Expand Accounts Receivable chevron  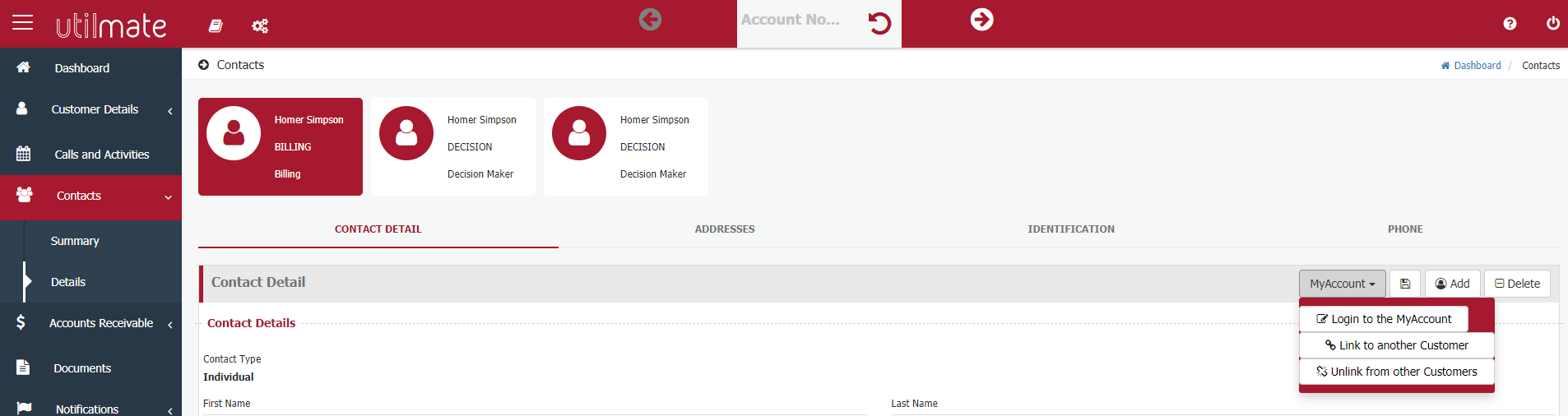click(x=170, y=325)
